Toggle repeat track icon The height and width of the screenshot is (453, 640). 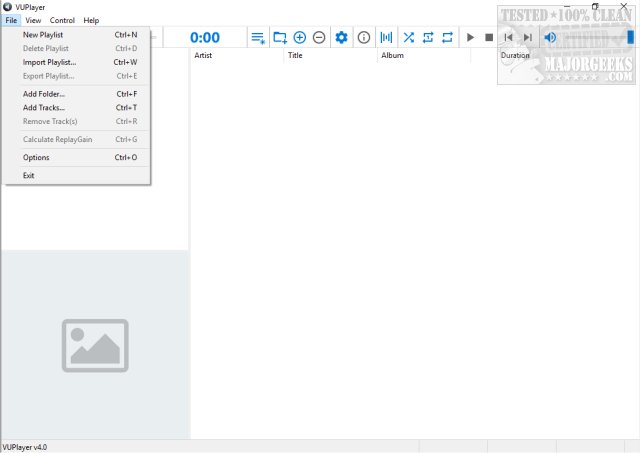tap(428, 38)
